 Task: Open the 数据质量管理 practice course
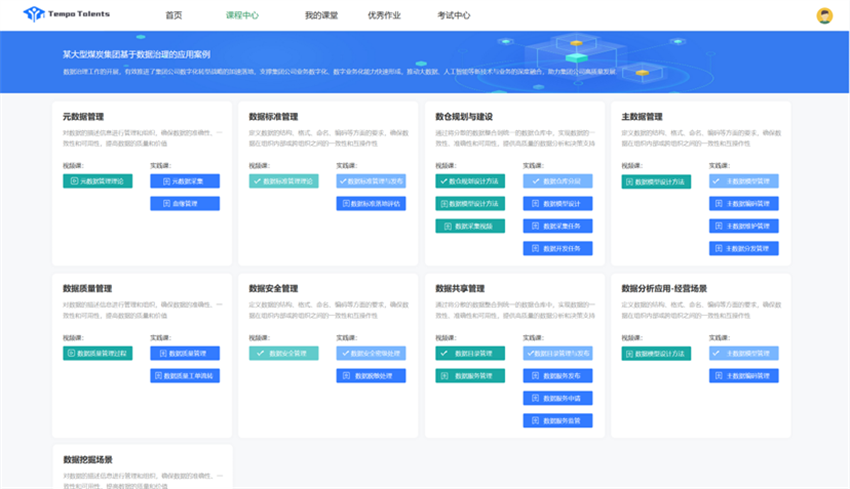pos(185,353)
